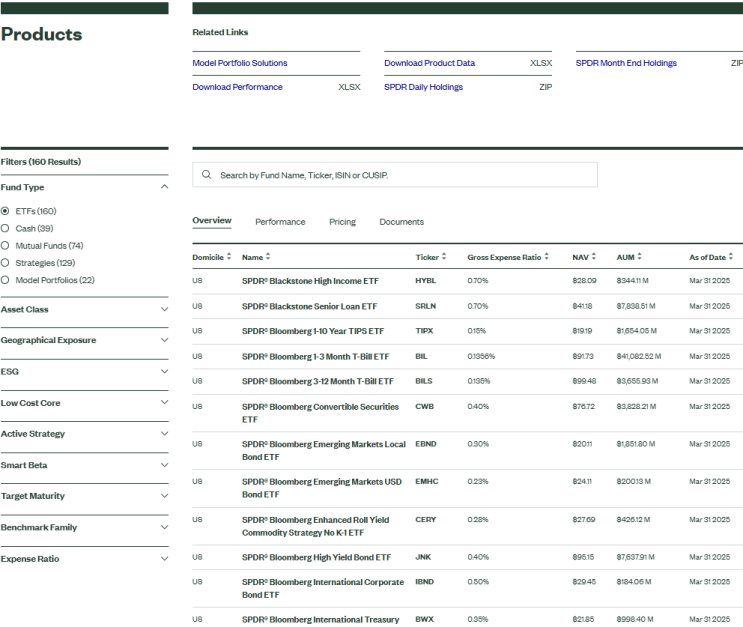The height and width of the screenshot is (627, 743).
Task: Open Model Portfolio Solutions link
Action: 239,63
